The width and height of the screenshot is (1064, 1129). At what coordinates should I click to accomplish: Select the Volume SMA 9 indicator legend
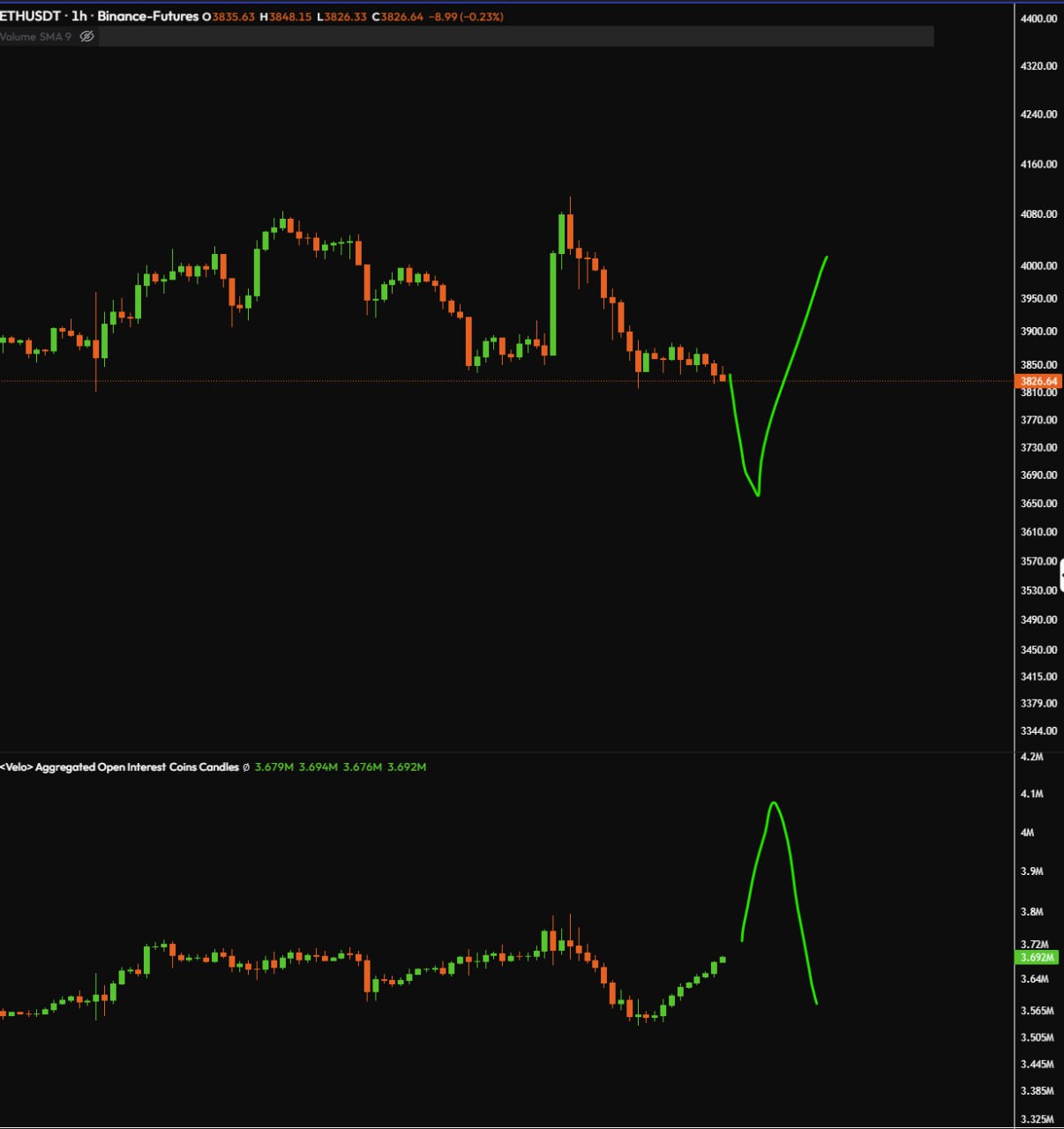(35, 36)
